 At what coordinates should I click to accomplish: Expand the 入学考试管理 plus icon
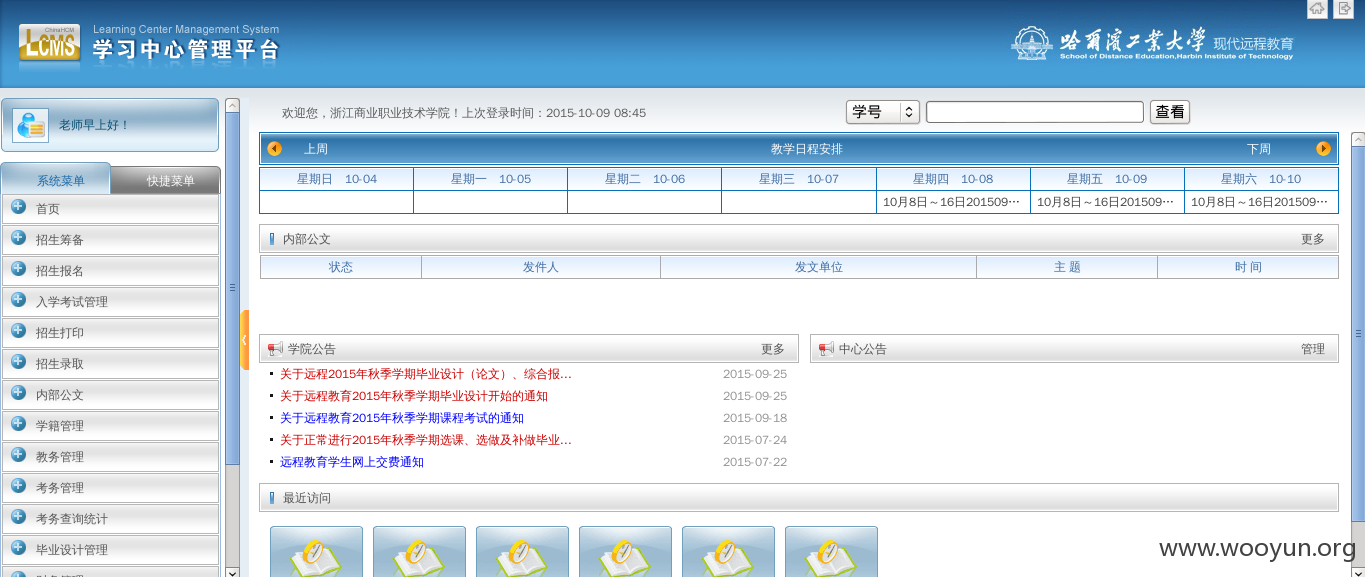click(x=18, y=301)
